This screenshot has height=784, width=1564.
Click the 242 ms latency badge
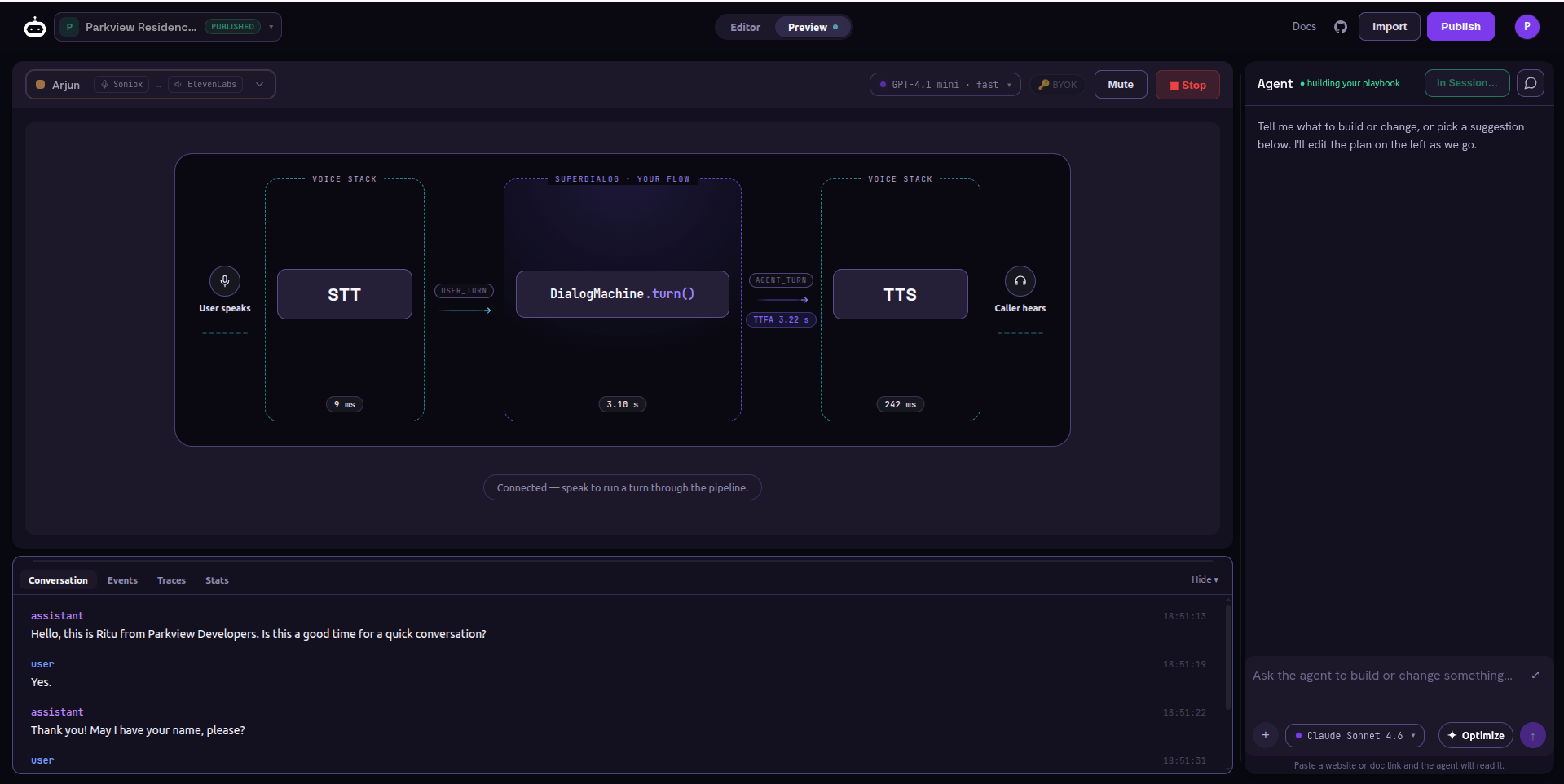pyautogui.click(x=901, y=404)
